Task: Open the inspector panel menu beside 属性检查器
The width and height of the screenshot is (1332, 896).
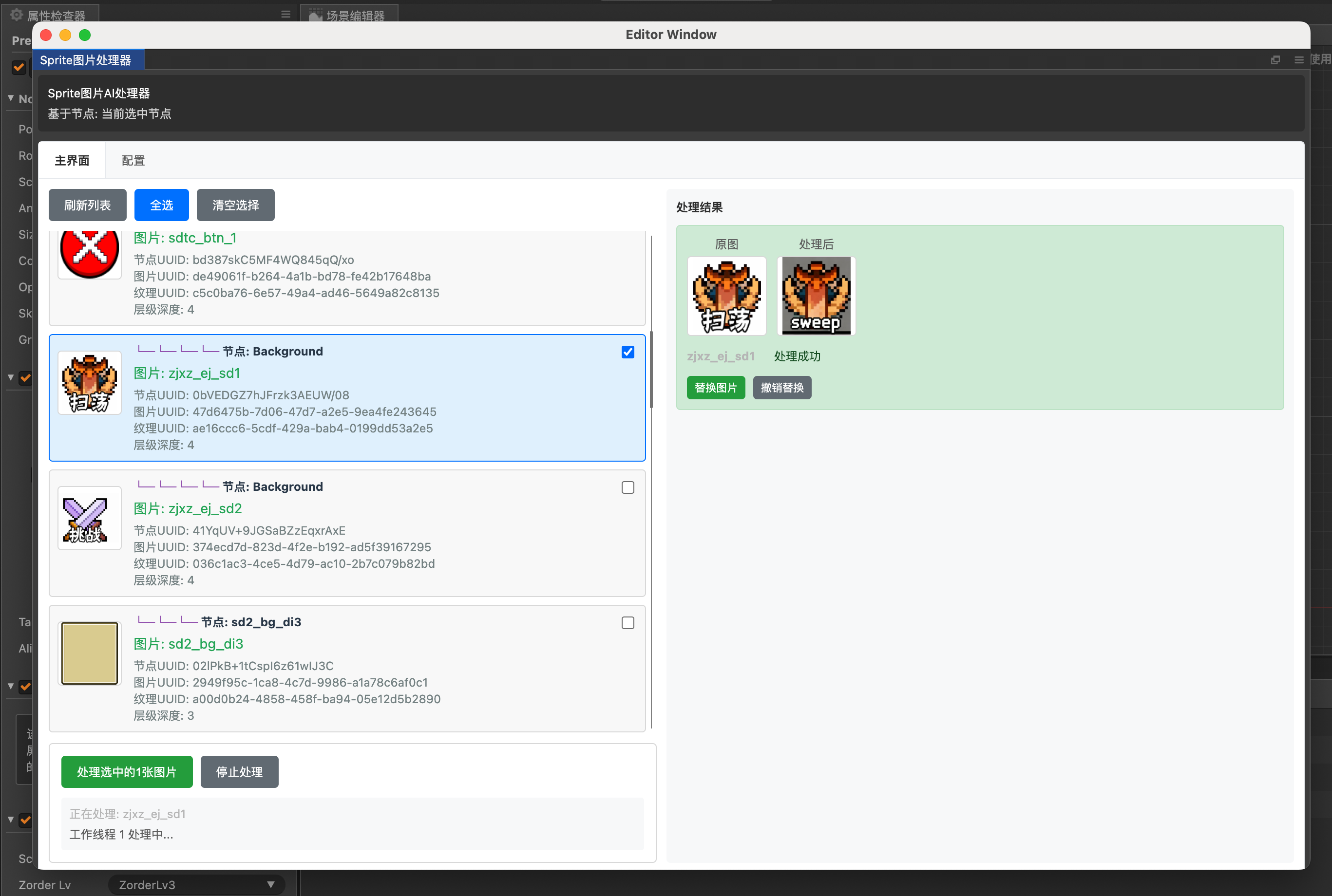Action: click(286, 15)
